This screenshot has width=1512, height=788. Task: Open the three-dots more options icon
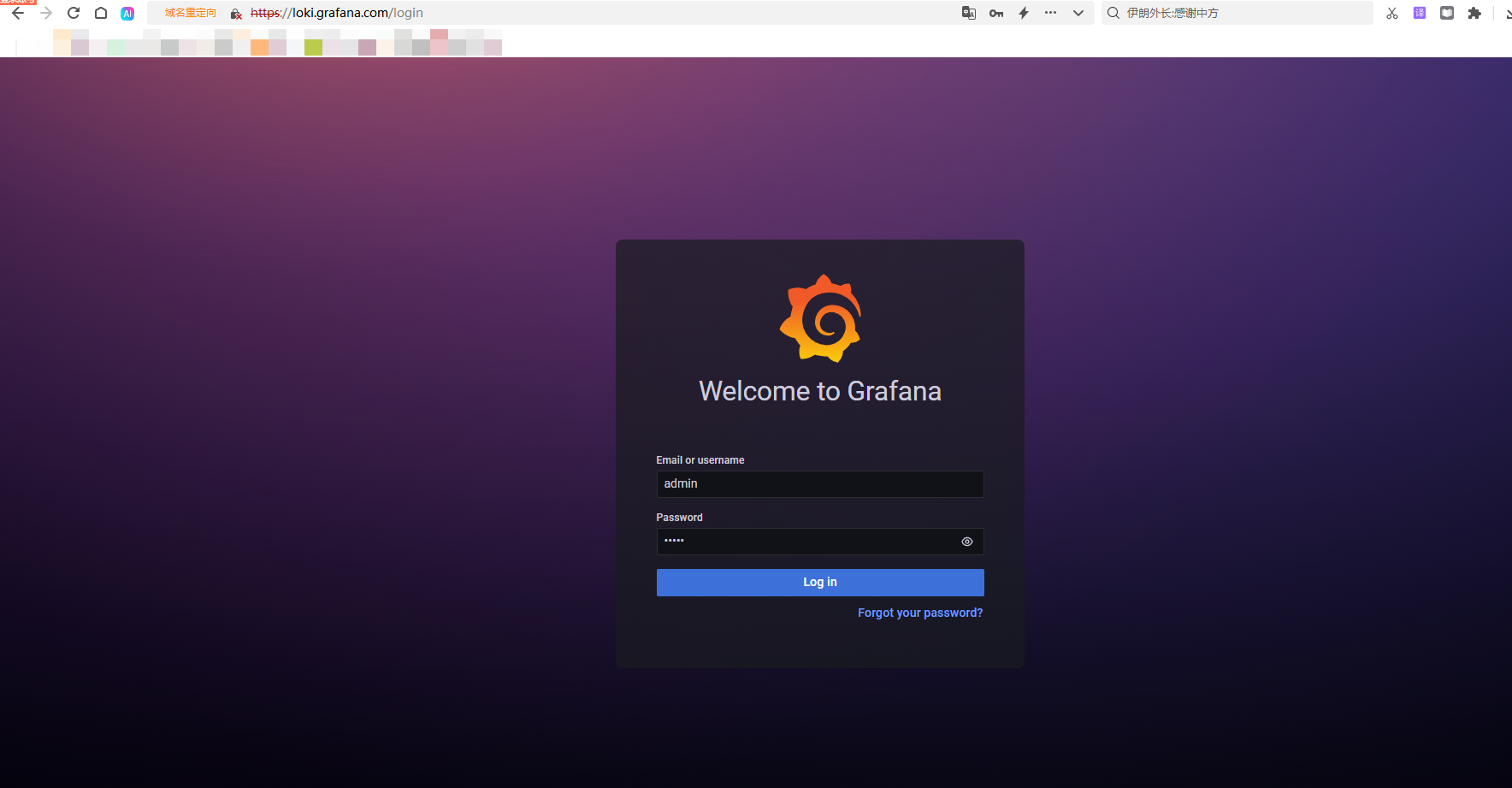click(x=1051, y=13)
